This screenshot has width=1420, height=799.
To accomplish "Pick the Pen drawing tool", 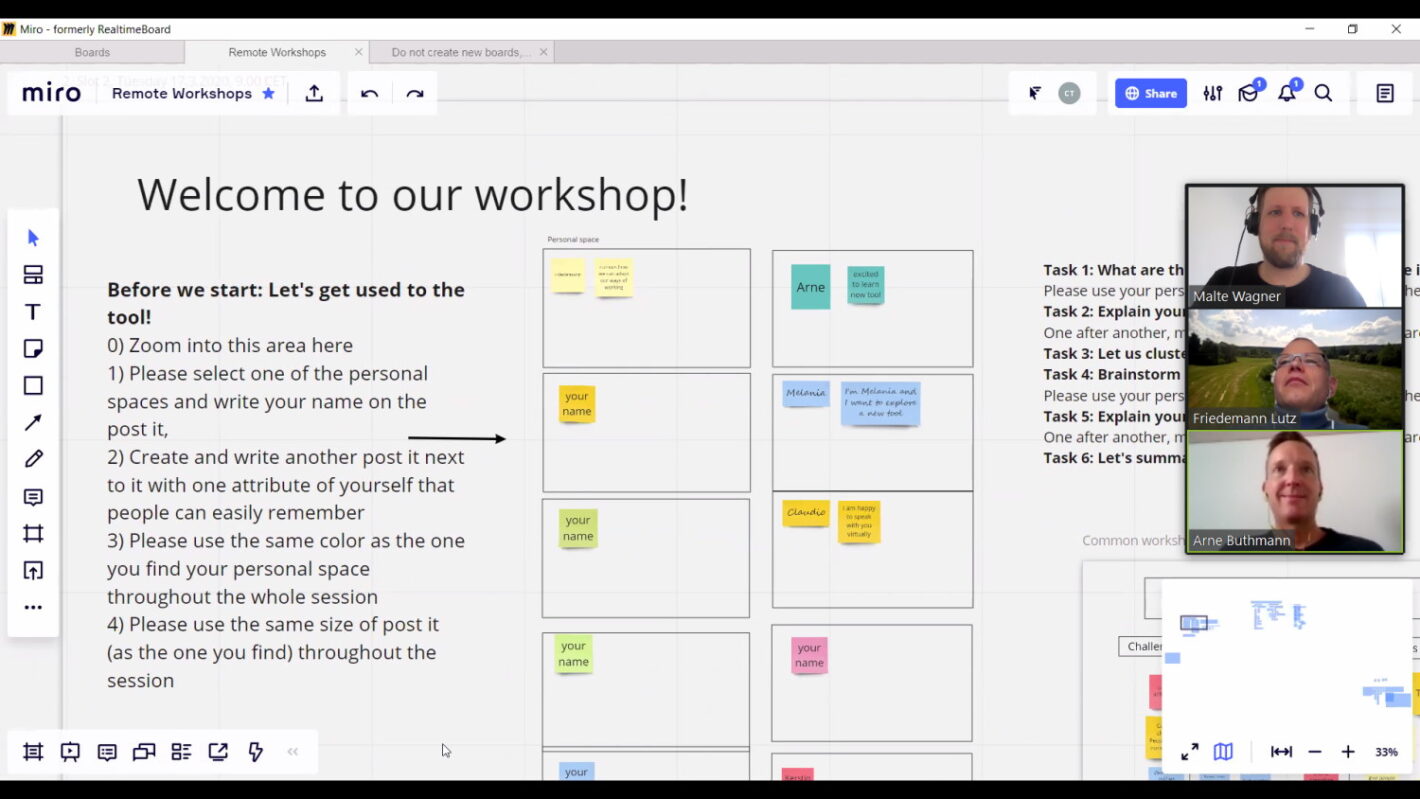I will 33,459.
